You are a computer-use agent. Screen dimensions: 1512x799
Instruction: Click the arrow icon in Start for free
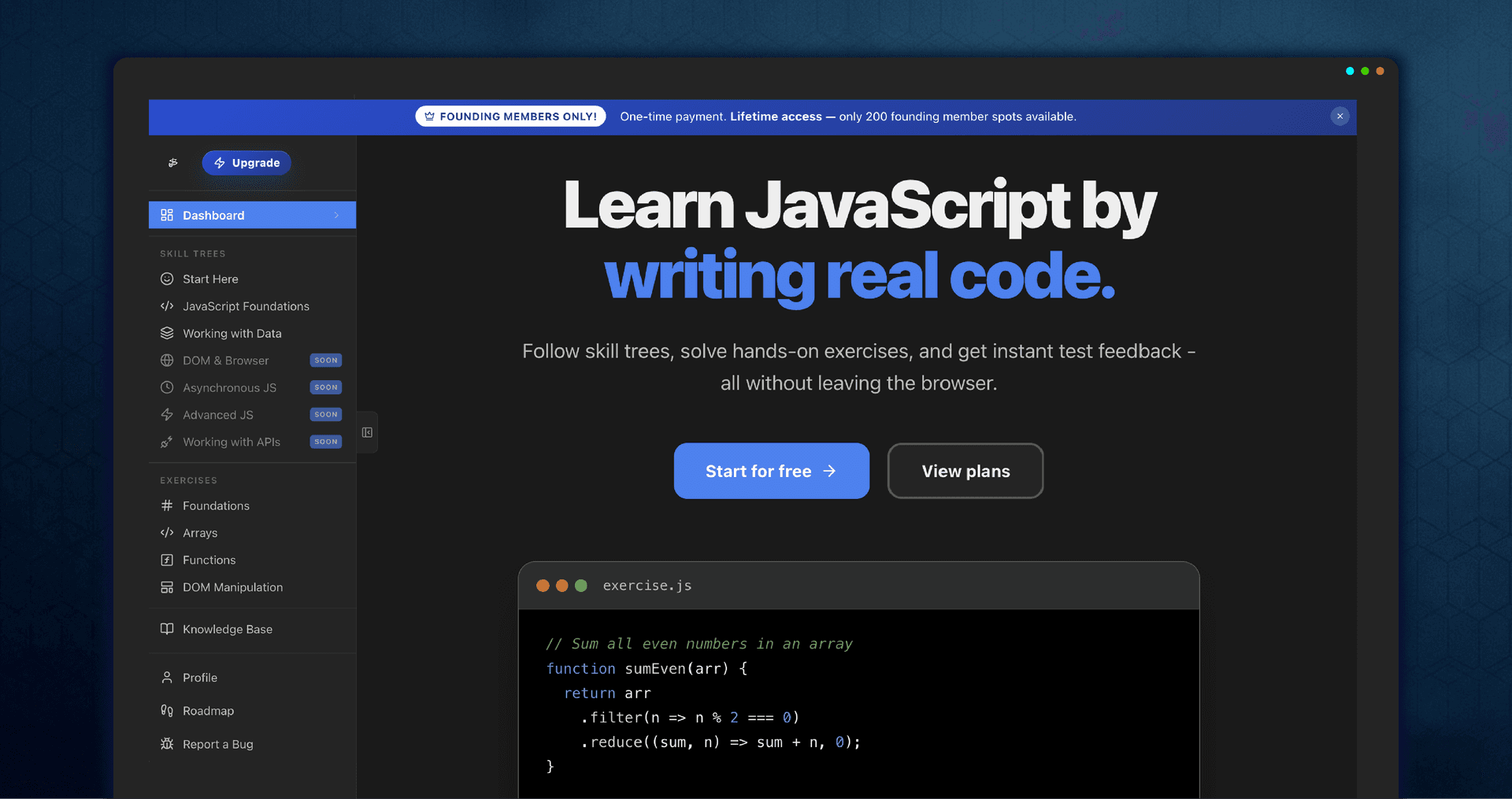(829, 471)
